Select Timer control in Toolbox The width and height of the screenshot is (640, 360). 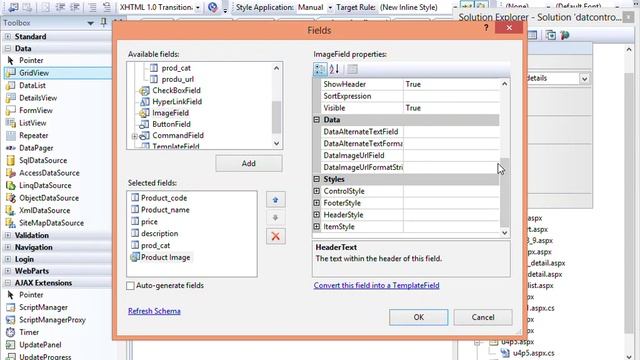(29, 332)
